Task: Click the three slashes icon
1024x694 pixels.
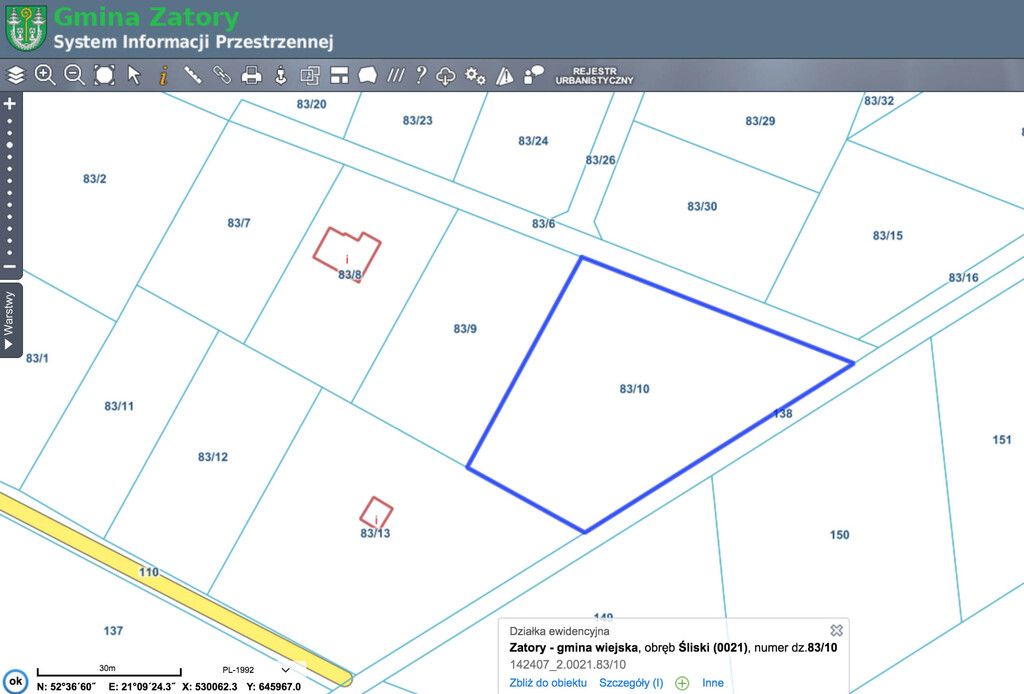Action: click(x=395, y=76)
